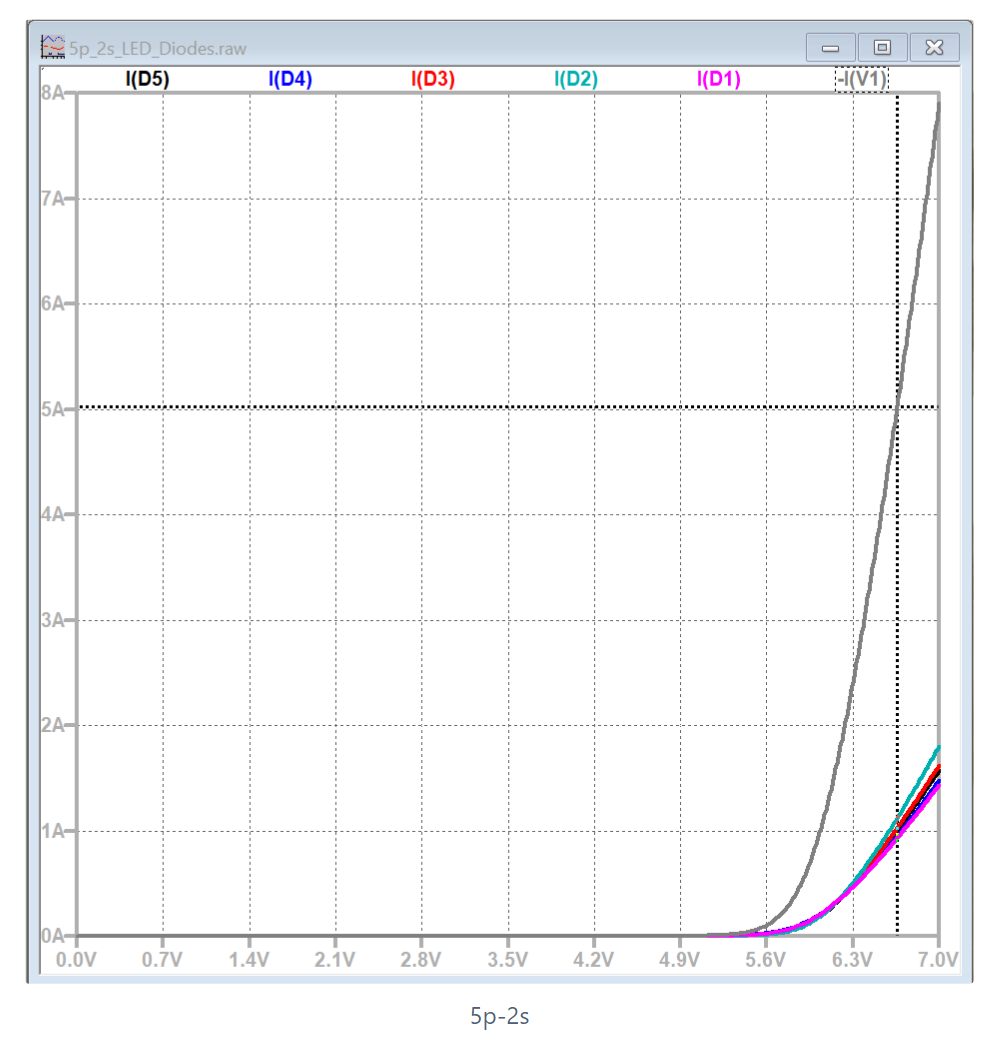Select the I(D2) trace label

coord(576,79)
